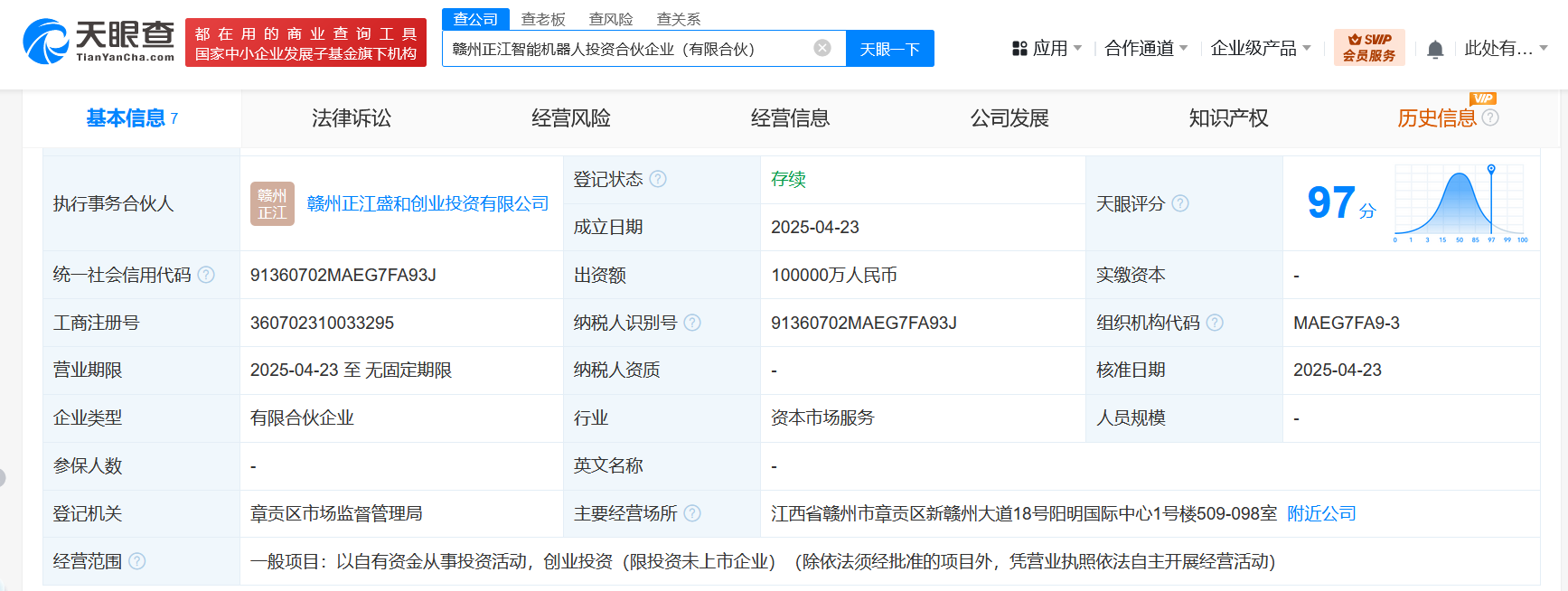Click help icon beside 天眼评分
1568x591 pixels.
[1180, 203]
